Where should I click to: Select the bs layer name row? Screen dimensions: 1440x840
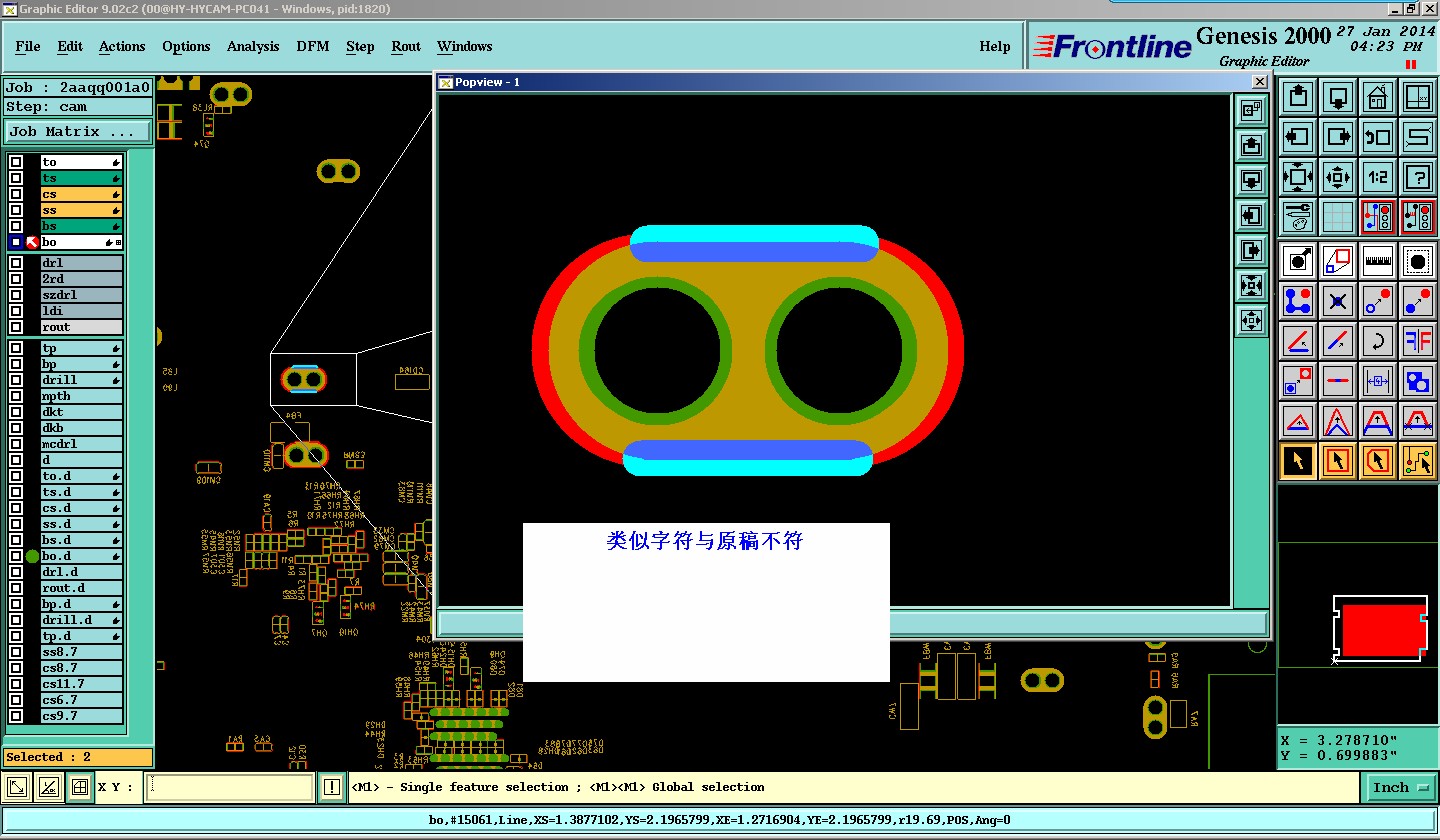tap(81, 226)
